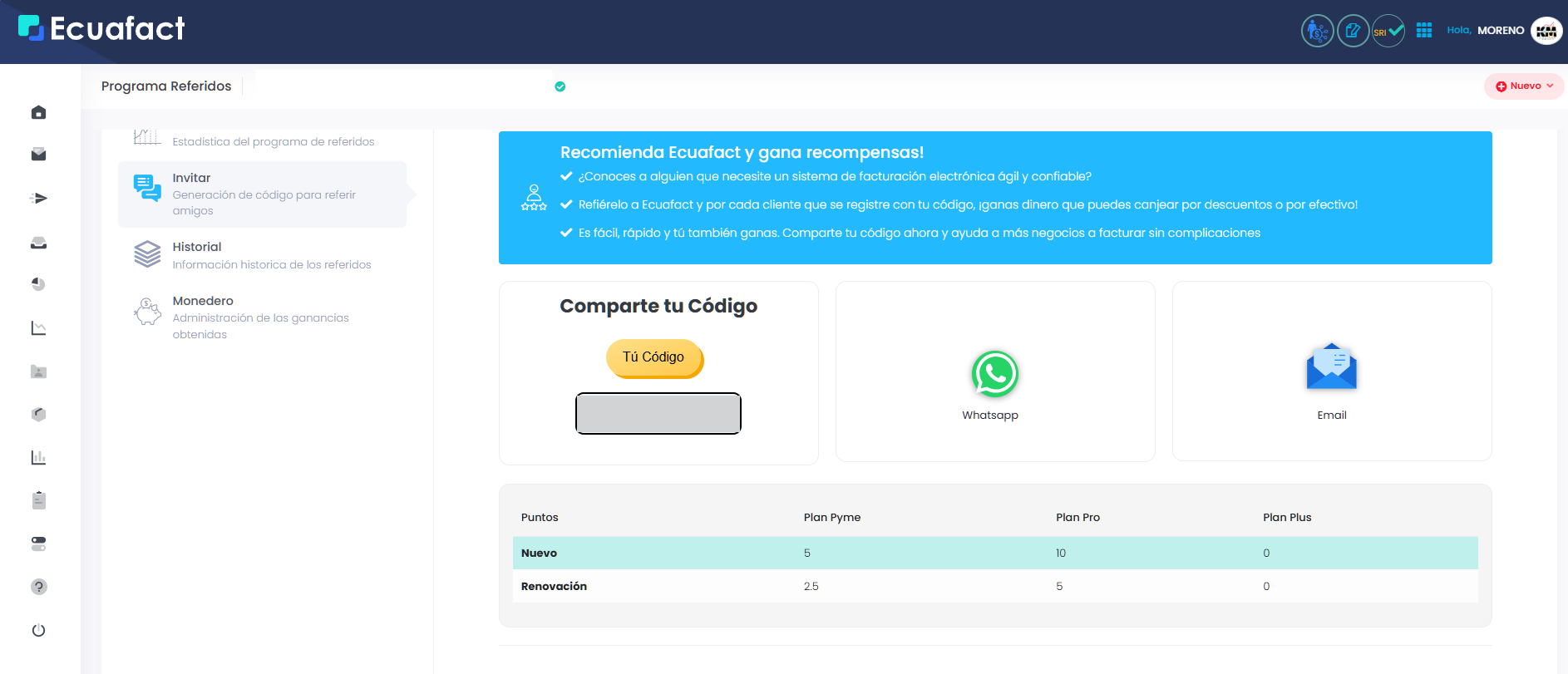Click the Programa Referidos title

click(166, 86)
